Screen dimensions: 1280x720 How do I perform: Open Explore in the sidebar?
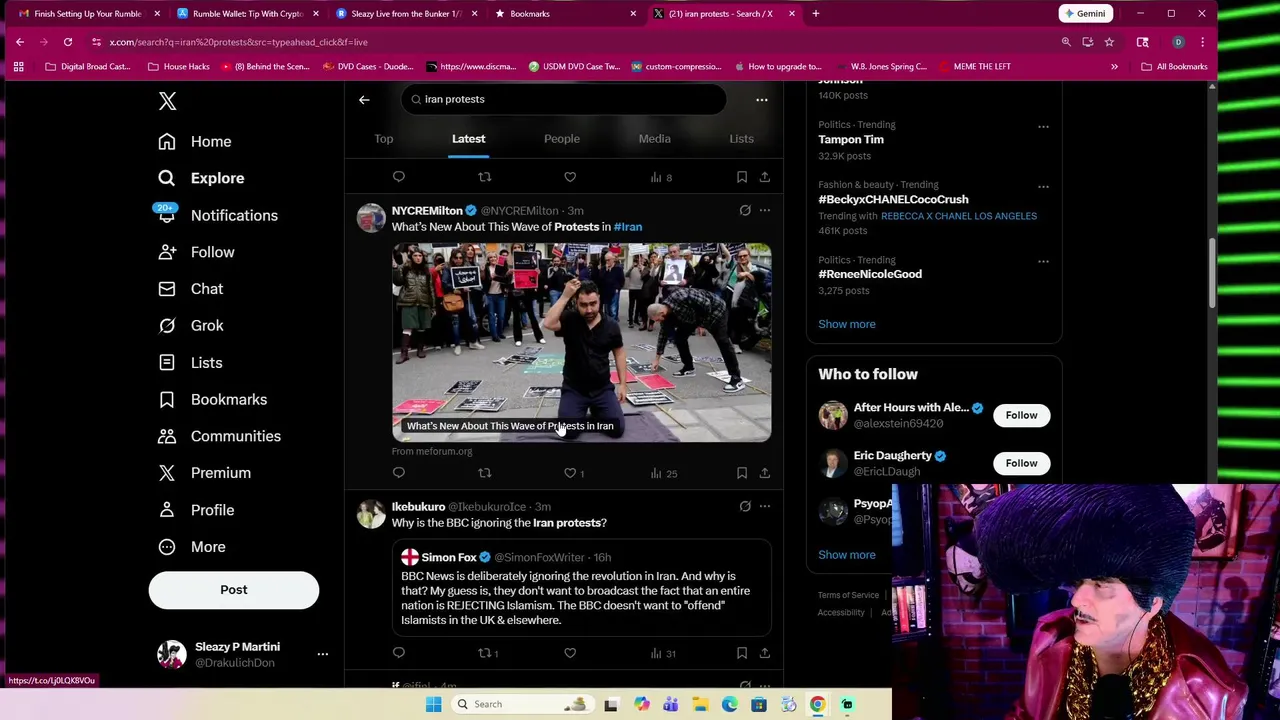click(201, 178)
